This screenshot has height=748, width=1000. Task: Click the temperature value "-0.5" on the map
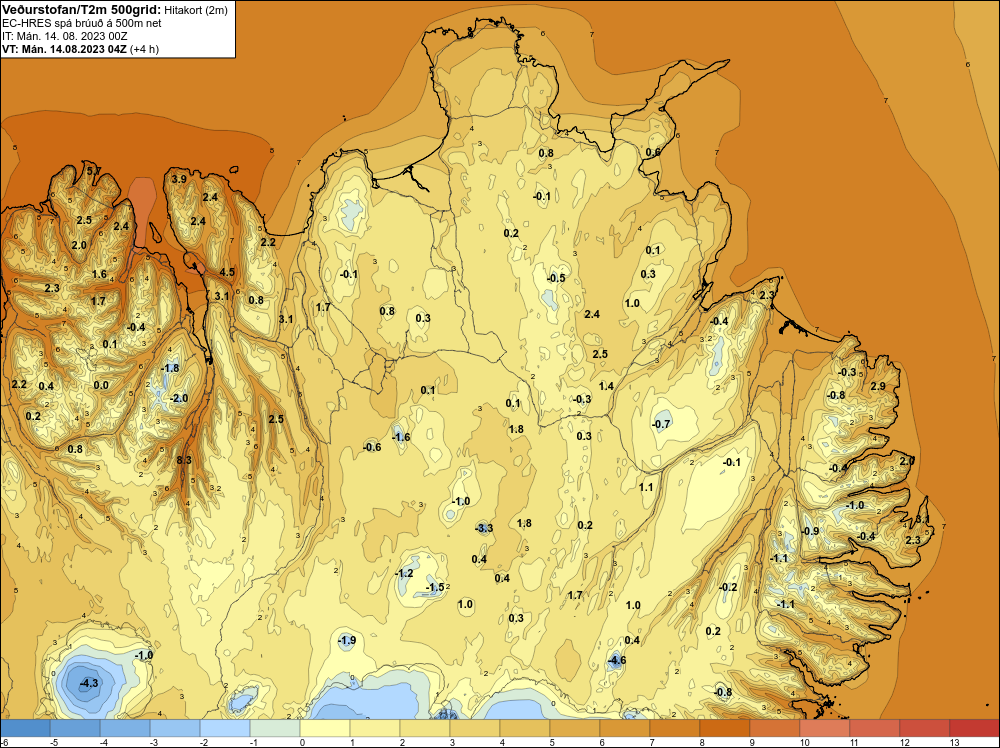[x=556, y=278]
